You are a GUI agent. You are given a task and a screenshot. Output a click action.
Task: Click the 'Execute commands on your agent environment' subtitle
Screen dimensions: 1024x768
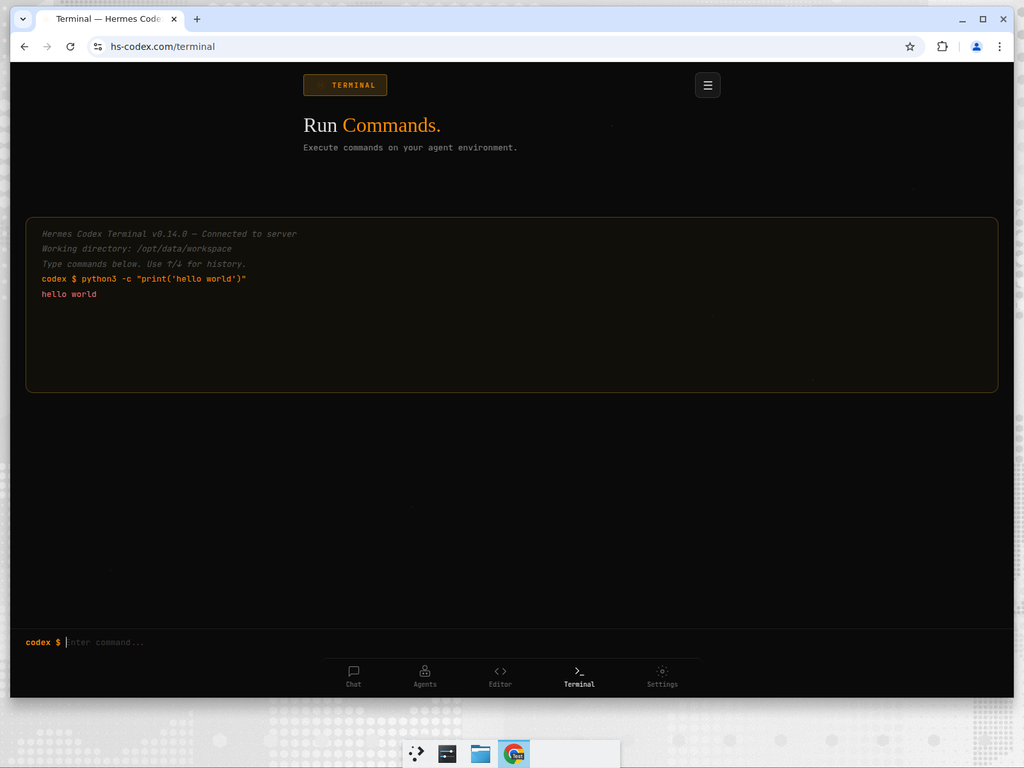point(410,148)
